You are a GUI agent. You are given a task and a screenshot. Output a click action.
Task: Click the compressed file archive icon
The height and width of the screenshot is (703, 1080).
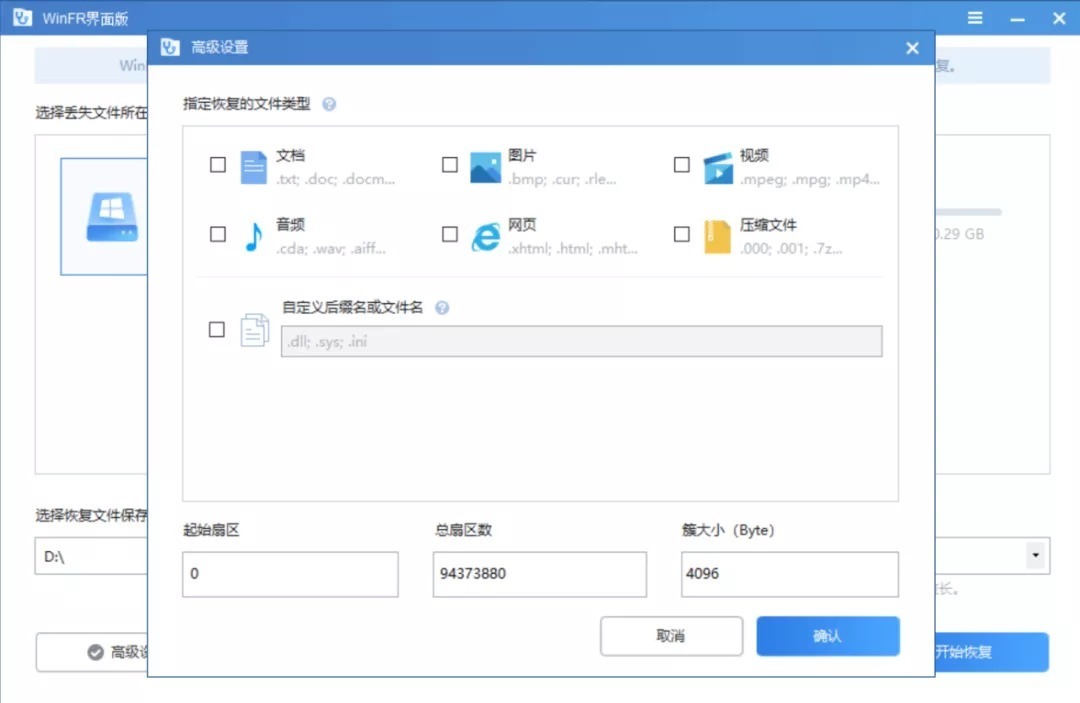click(717, 236)
